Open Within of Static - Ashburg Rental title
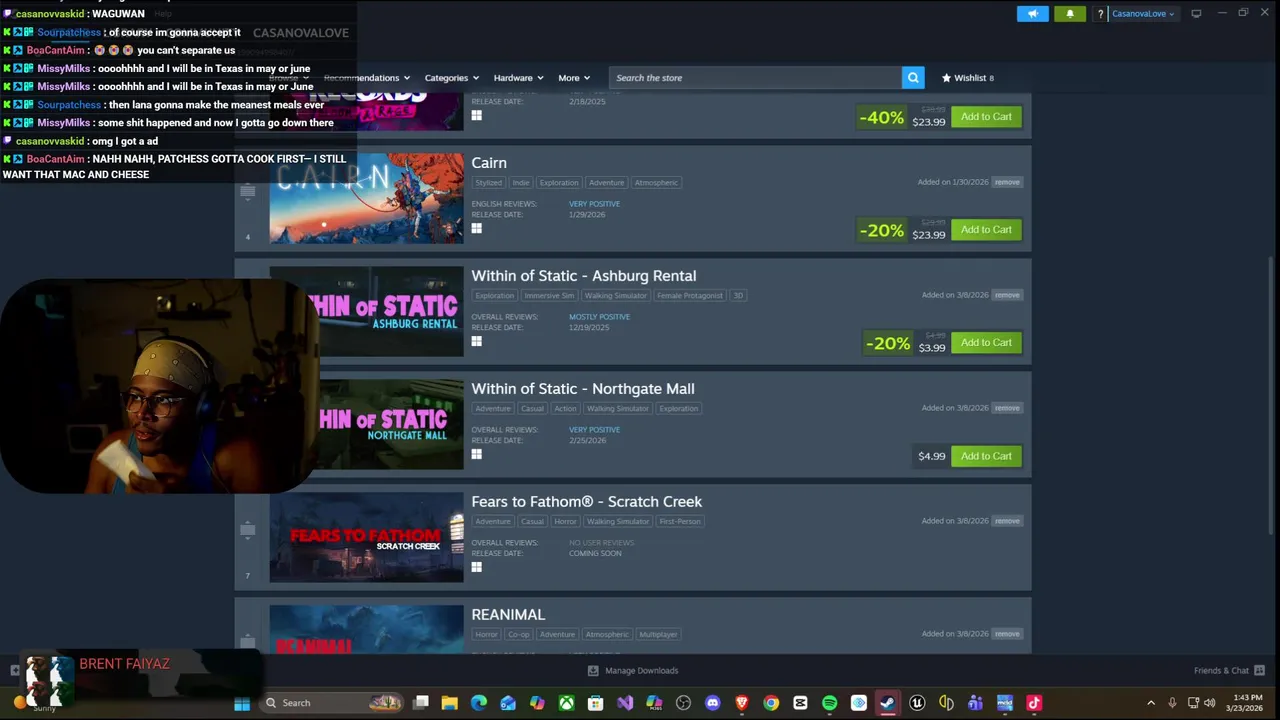The width and height of the screenshot is (1280, 720). click(x=584, y=275)
